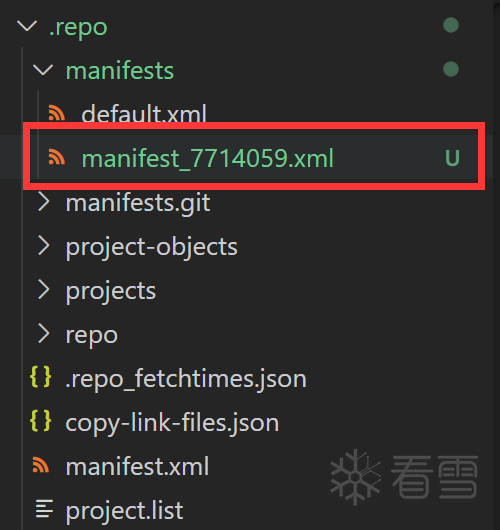Select manifest_7714059.xml in the tree
Viewport: 500px width, 530px height.
tap(254, 157)
